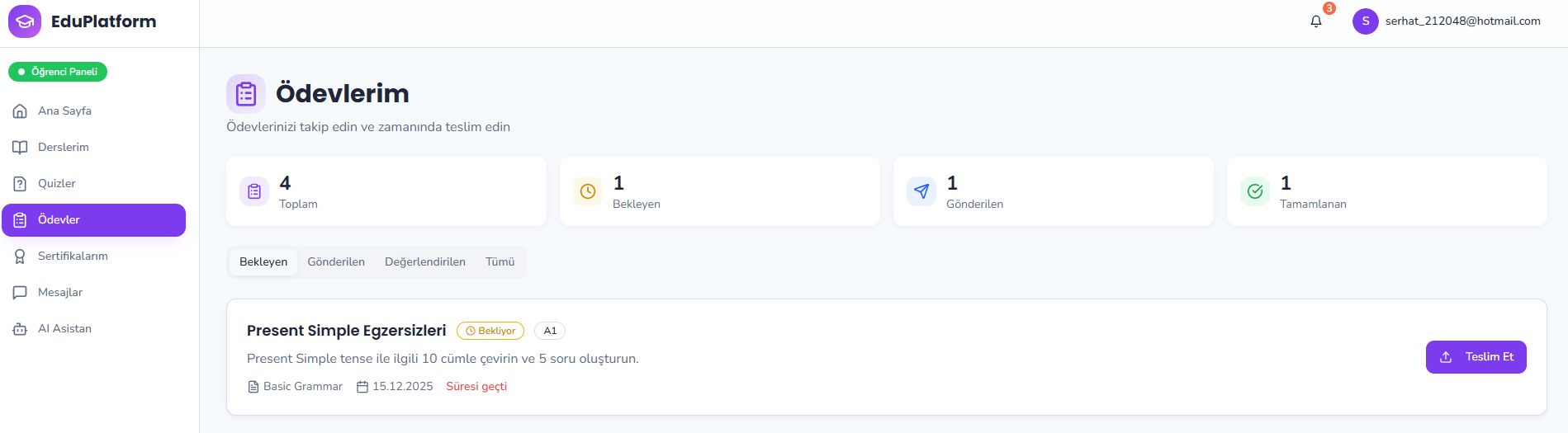
Task: Submit homework with Teslim Et button
Action: [x=1476, y=357]
